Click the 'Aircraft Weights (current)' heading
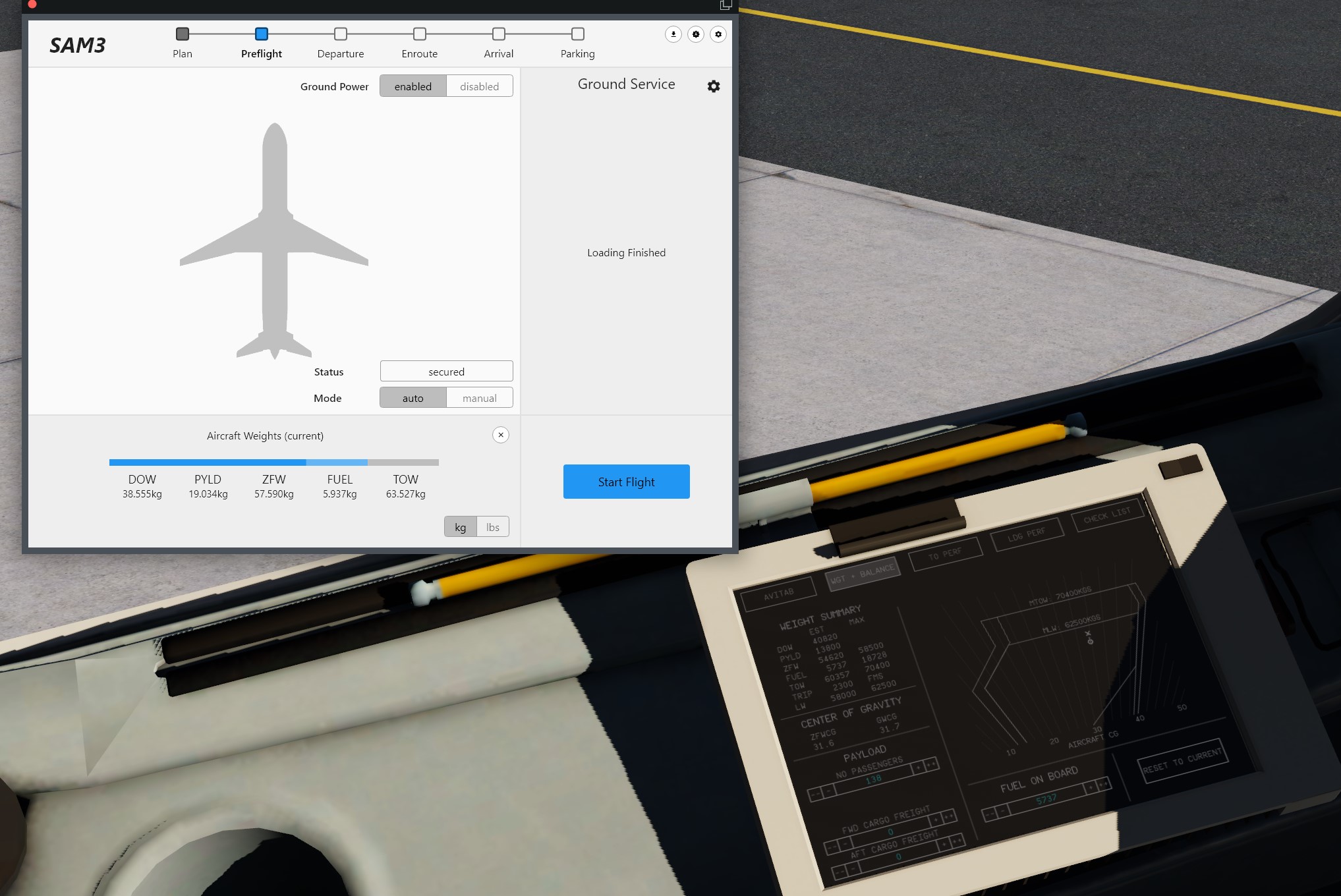Viewport: 1341px width, 896px height. point(265,436)
